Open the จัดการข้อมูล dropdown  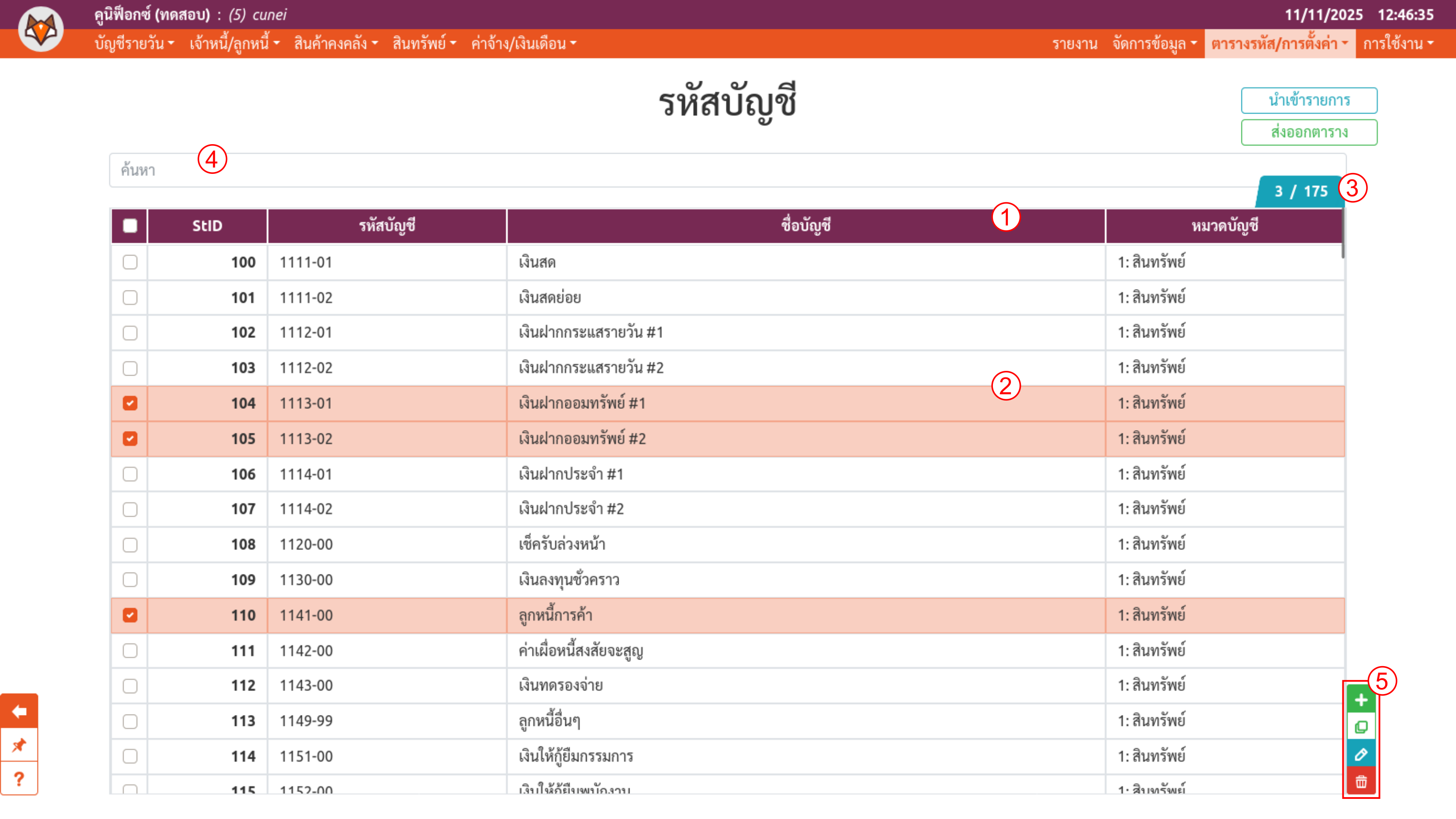pyautogui.click(x=1154, y=44)
